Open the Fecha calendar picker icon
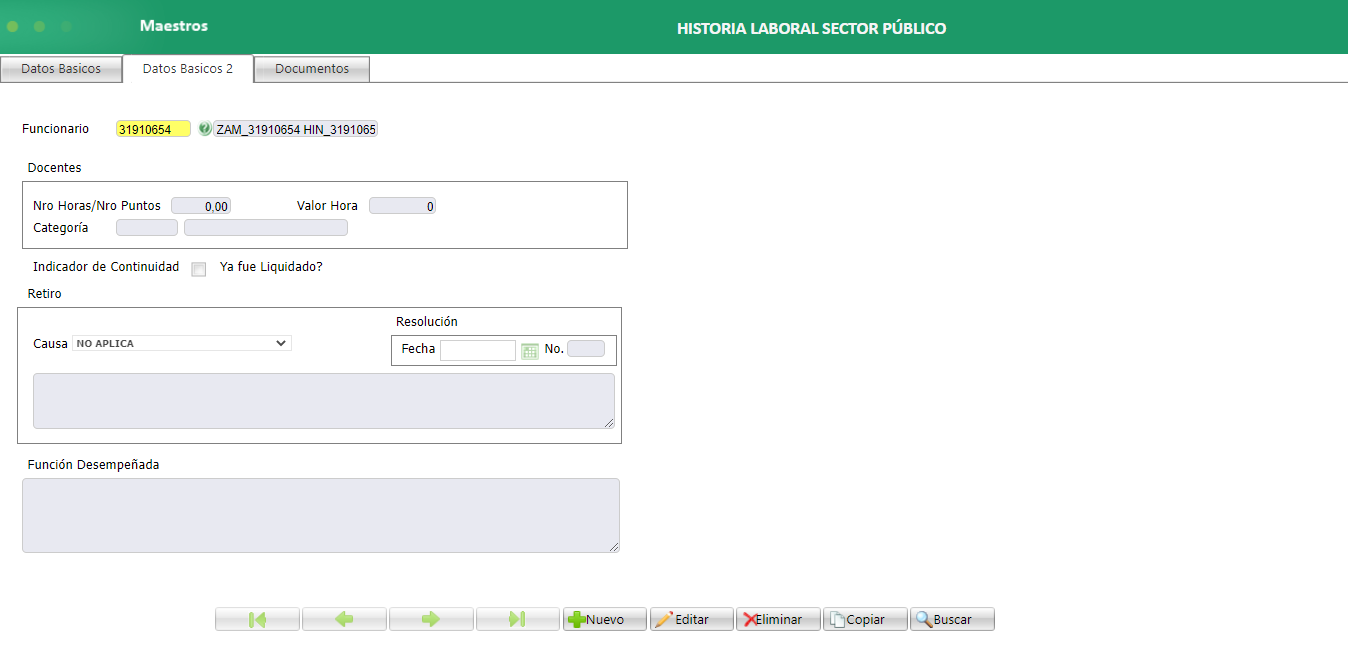Viewport: 1348px width, 659px height. point(530,350)
